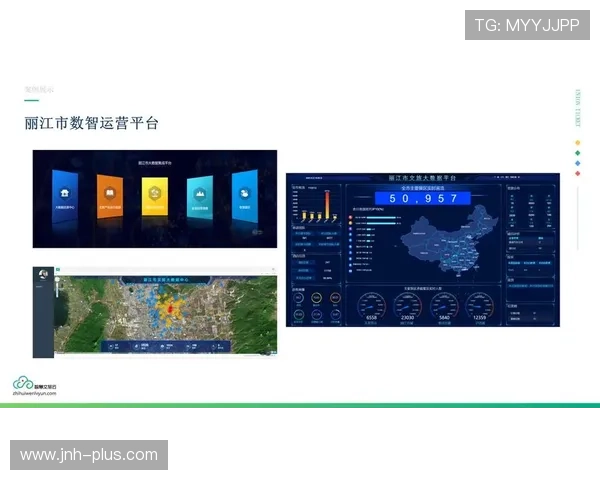Select the red-dot top ranking row
The width and height of the screenshot is (600, 480).
pyautogui.click(x=375, y=217)
